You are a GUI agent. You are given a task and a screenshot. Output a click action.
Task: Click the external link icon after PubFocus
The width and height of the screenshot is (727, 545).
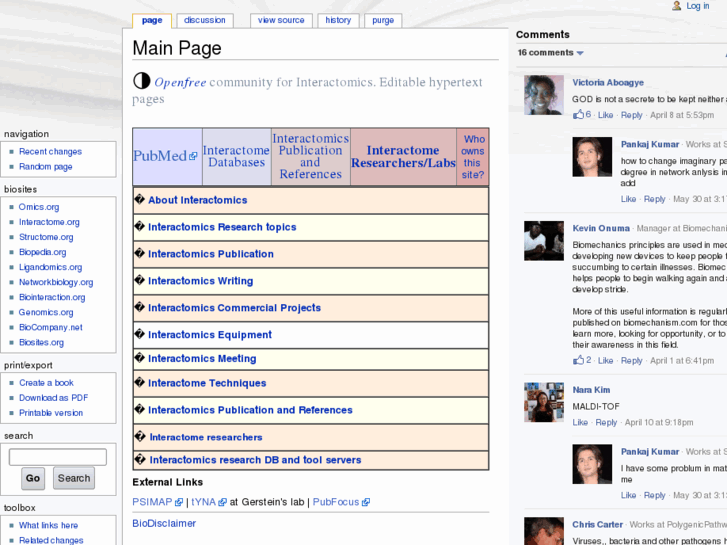click(x=366, y=502)
